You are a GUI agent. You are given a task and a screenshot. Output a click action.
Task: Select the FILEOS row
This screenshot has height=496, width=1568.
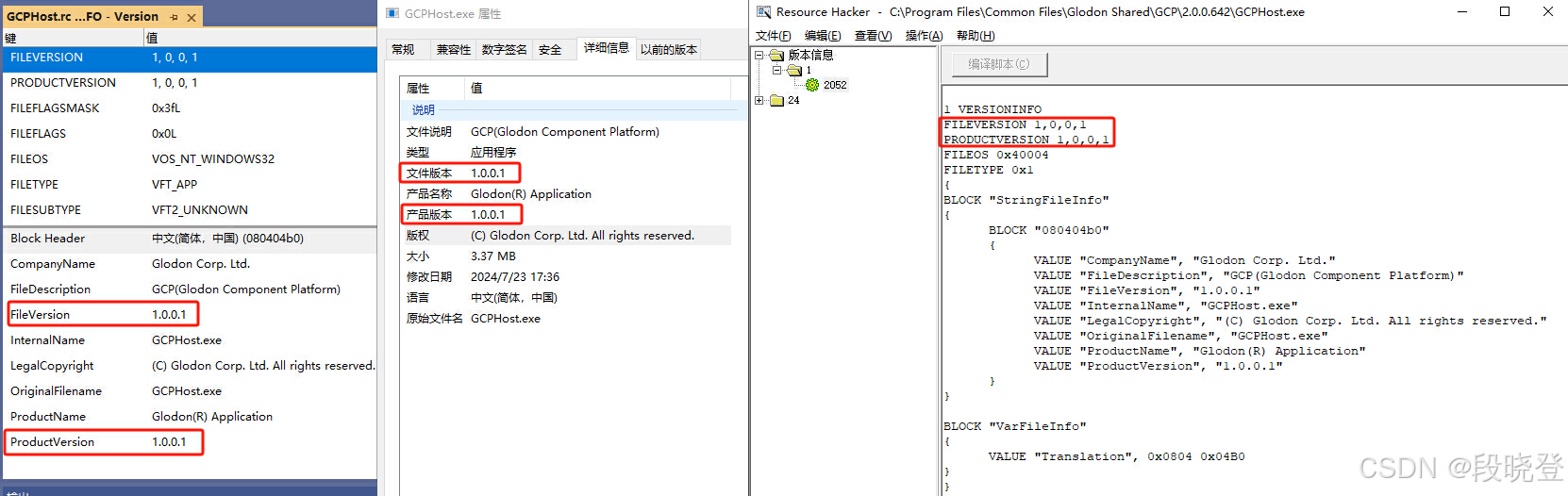click(x=189, y=159)
